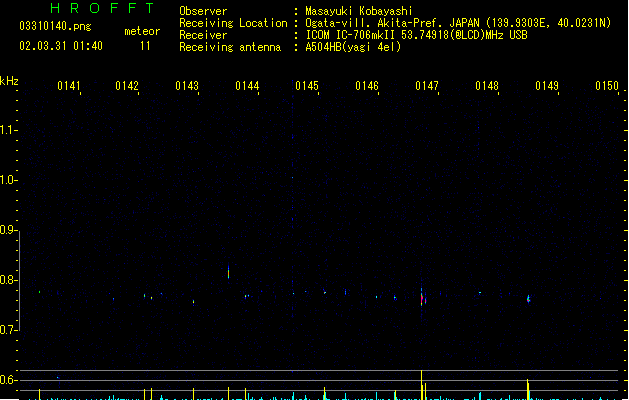Click time marker 0142
Viewport: 629px width, 400px height.
127,86
